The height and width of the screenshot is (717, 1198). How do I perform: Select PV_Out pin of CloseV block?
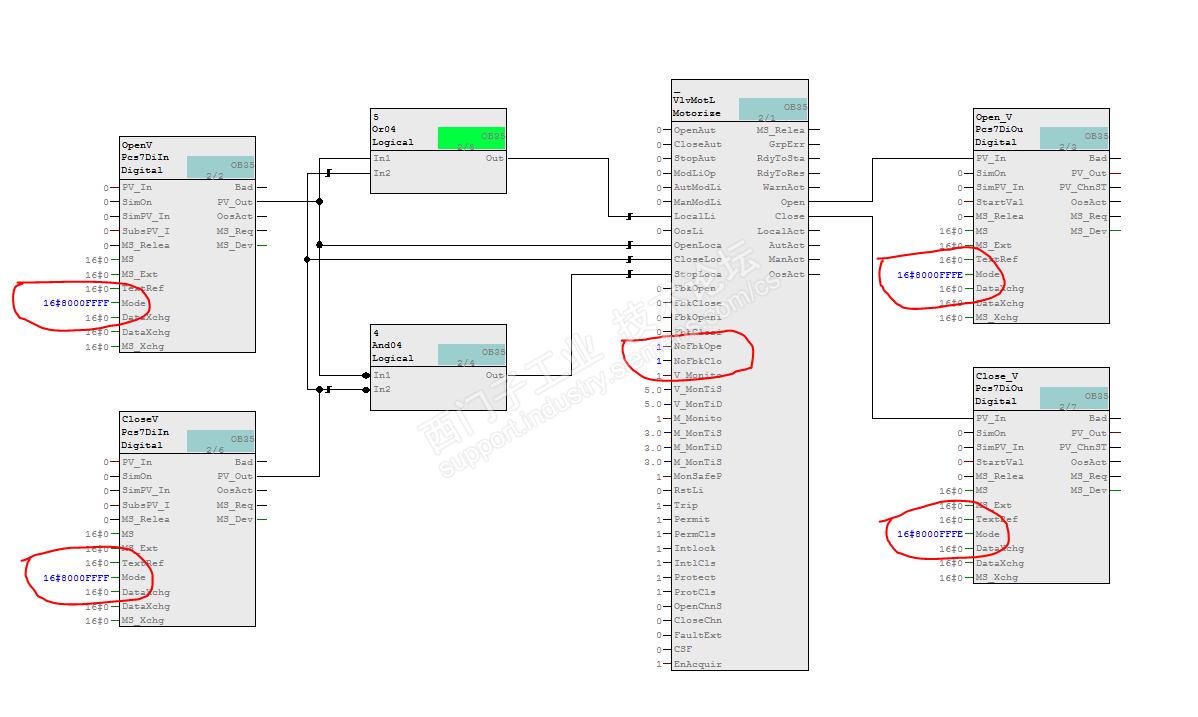(235, 476)
